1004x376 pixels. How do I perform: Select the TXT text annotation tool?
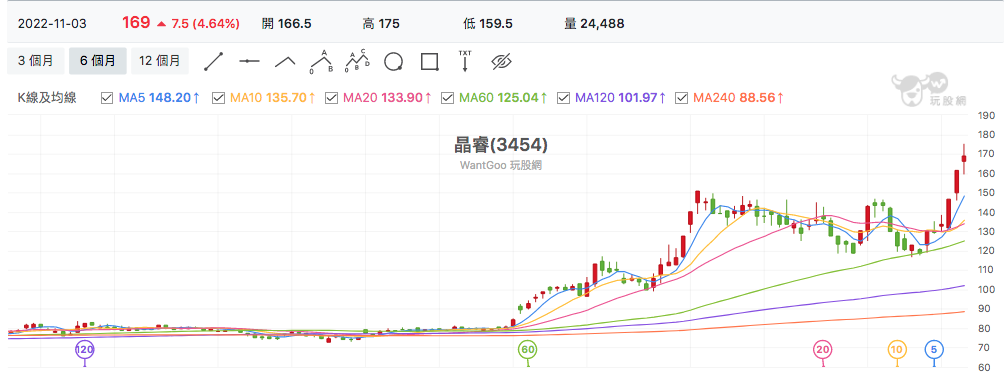pyautogui.click(x=465, y=60)
